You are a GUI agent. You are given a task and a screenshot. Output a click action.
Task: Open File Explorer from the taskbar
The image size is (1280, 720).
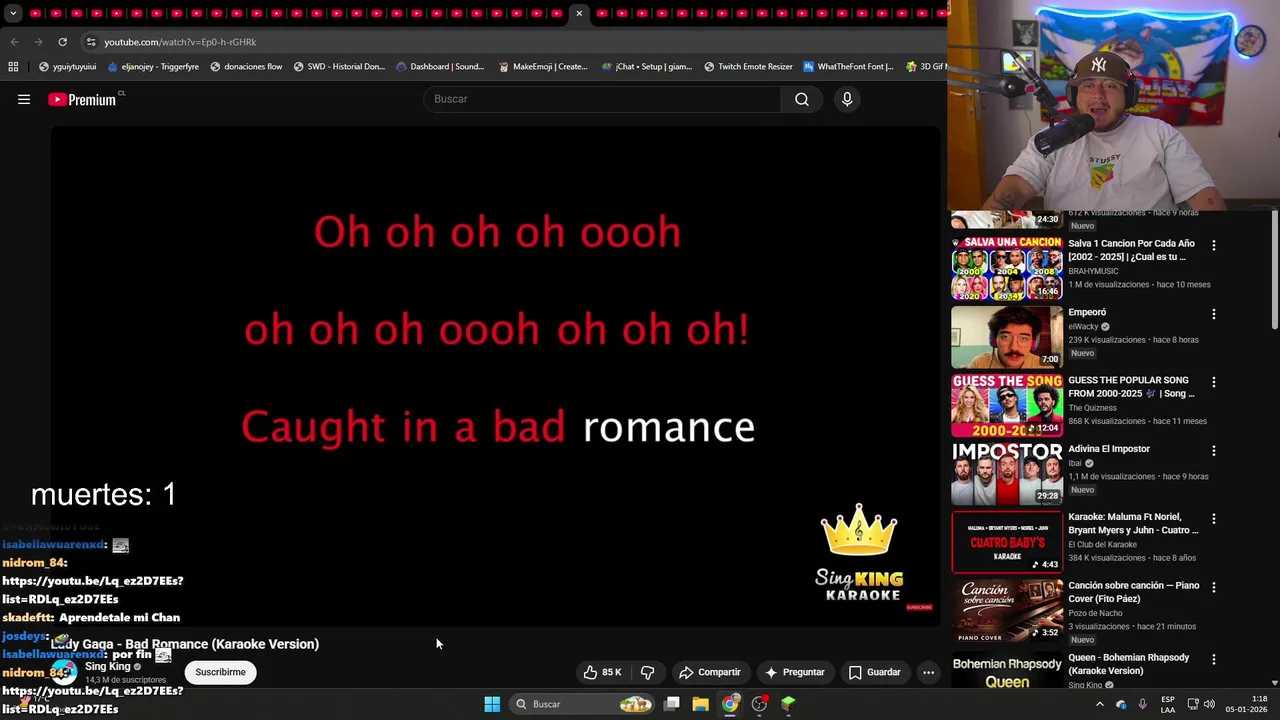tap(701, 704)
